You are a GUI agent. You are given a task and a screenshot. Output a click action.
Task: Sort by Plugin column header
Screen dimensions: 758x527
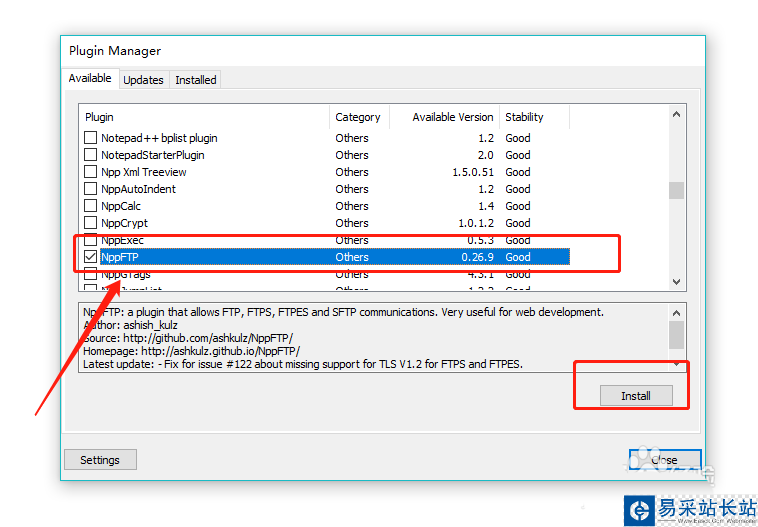click(x=205, y=117)
